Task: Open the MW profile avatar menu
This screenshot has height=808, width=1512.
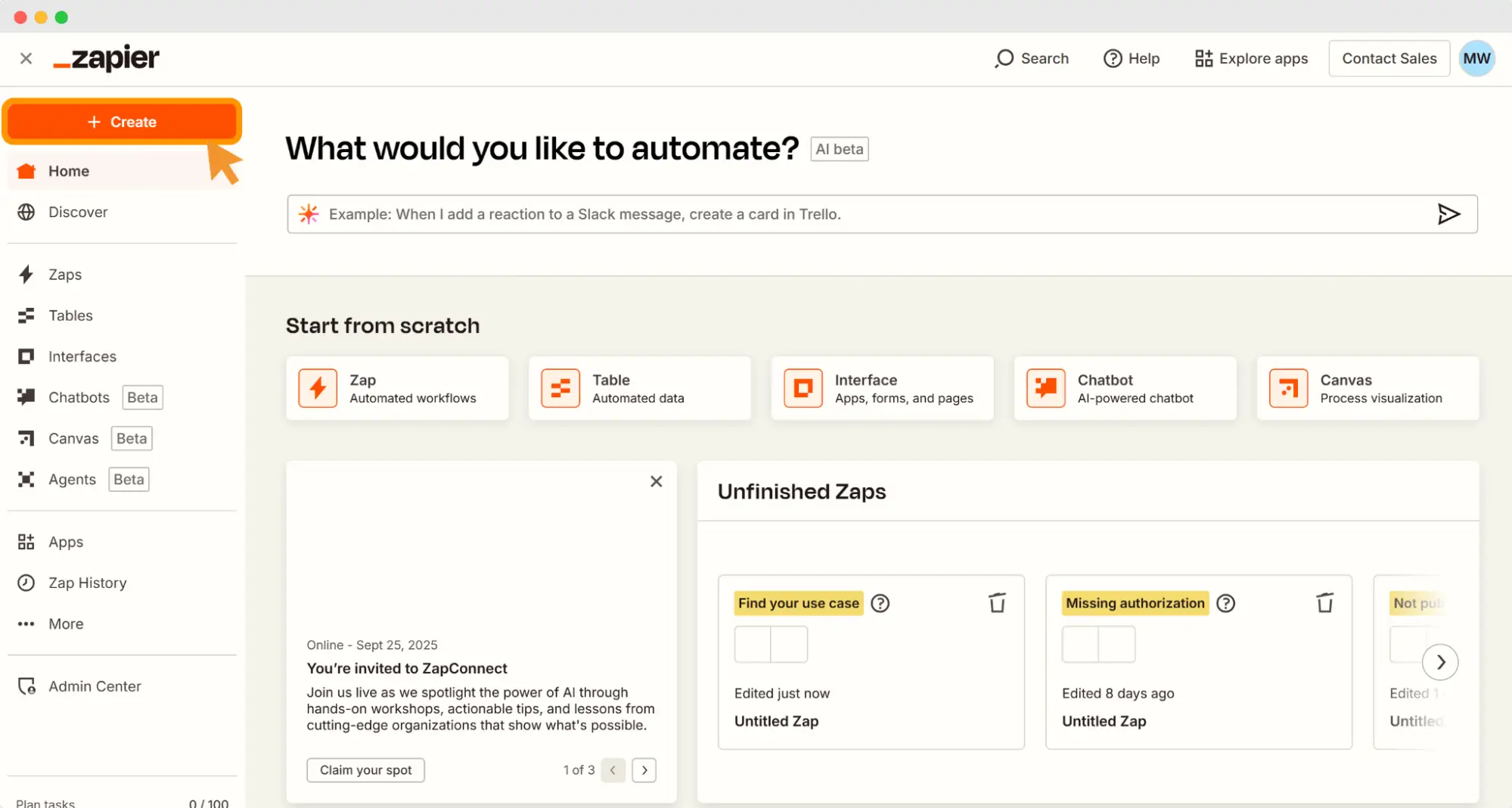Action: click(1476, 58)
